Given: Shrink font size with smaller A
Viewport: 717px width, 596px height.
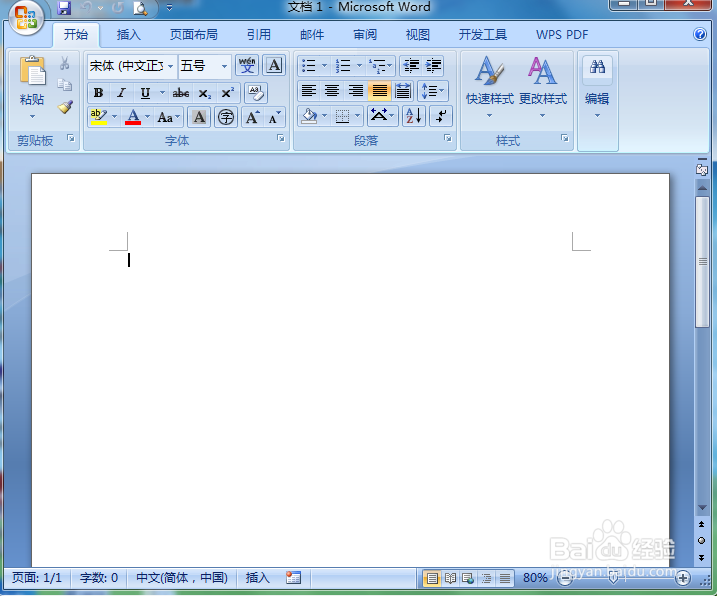Looking at the screenshot, I should (x=275, y=118).
